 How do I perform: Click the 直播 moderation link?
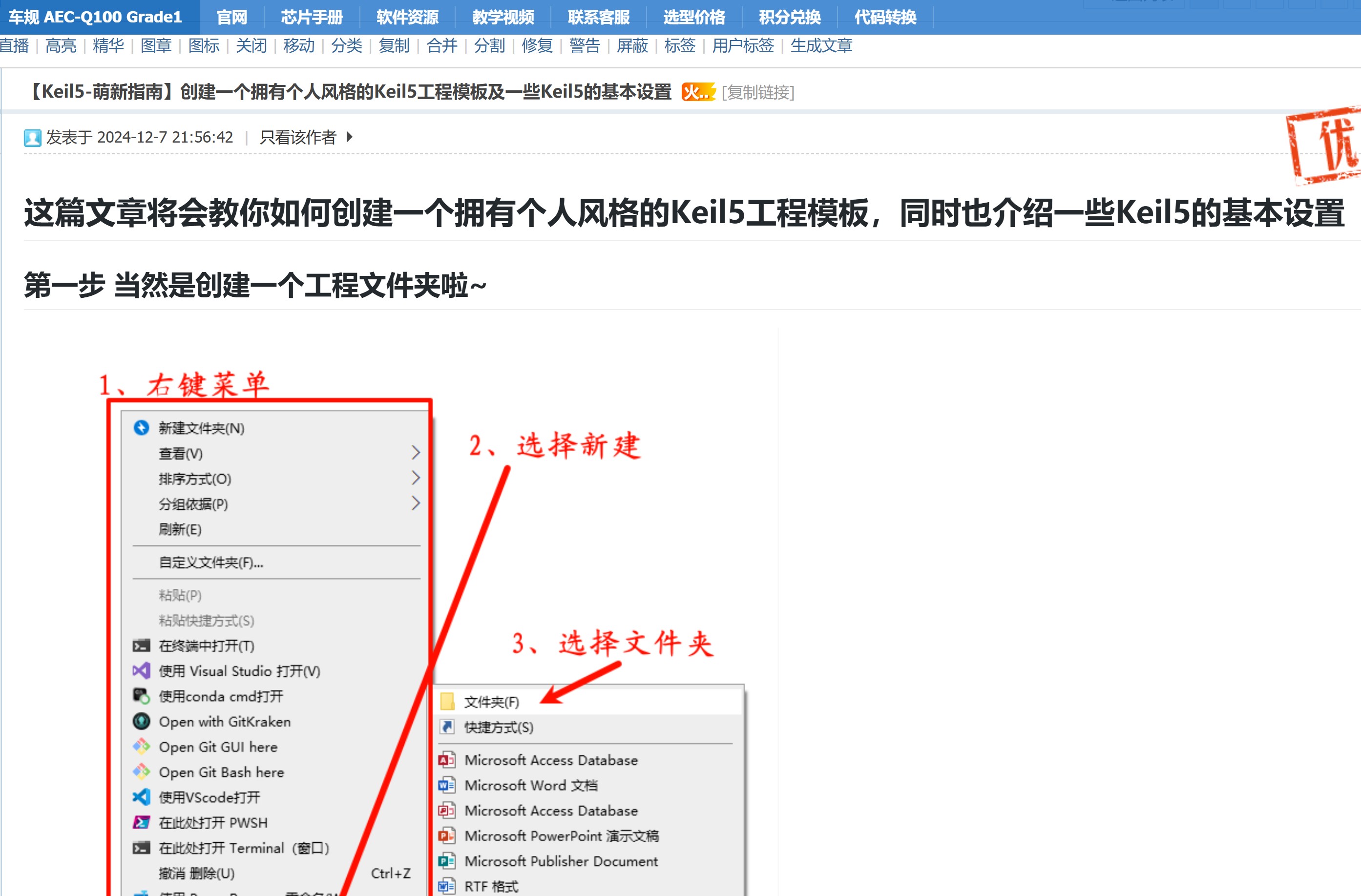(x=14, y=46)
